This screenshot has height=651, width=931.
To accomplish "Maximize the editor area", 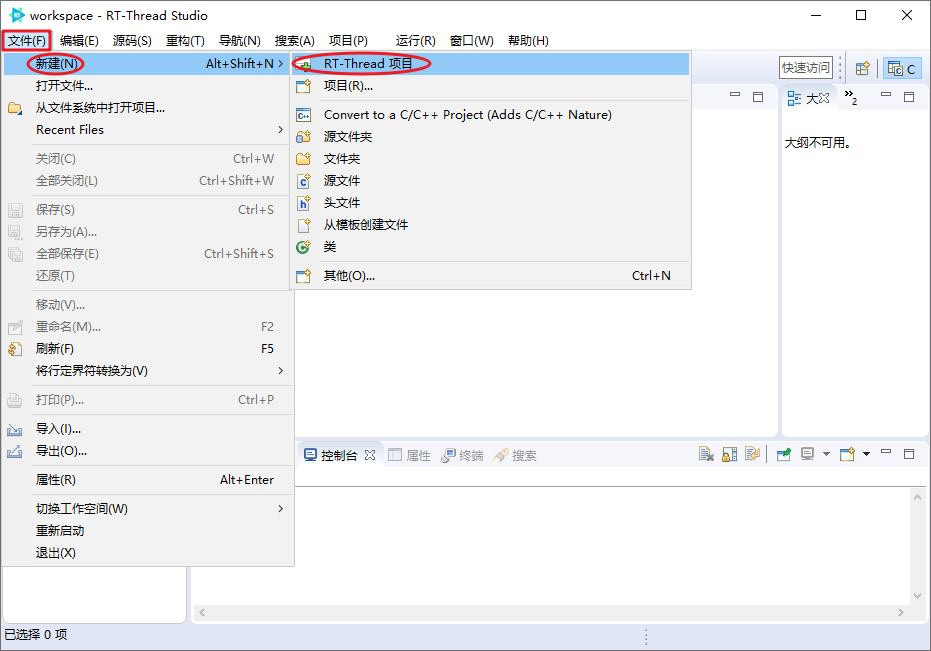I will (758, 97).
